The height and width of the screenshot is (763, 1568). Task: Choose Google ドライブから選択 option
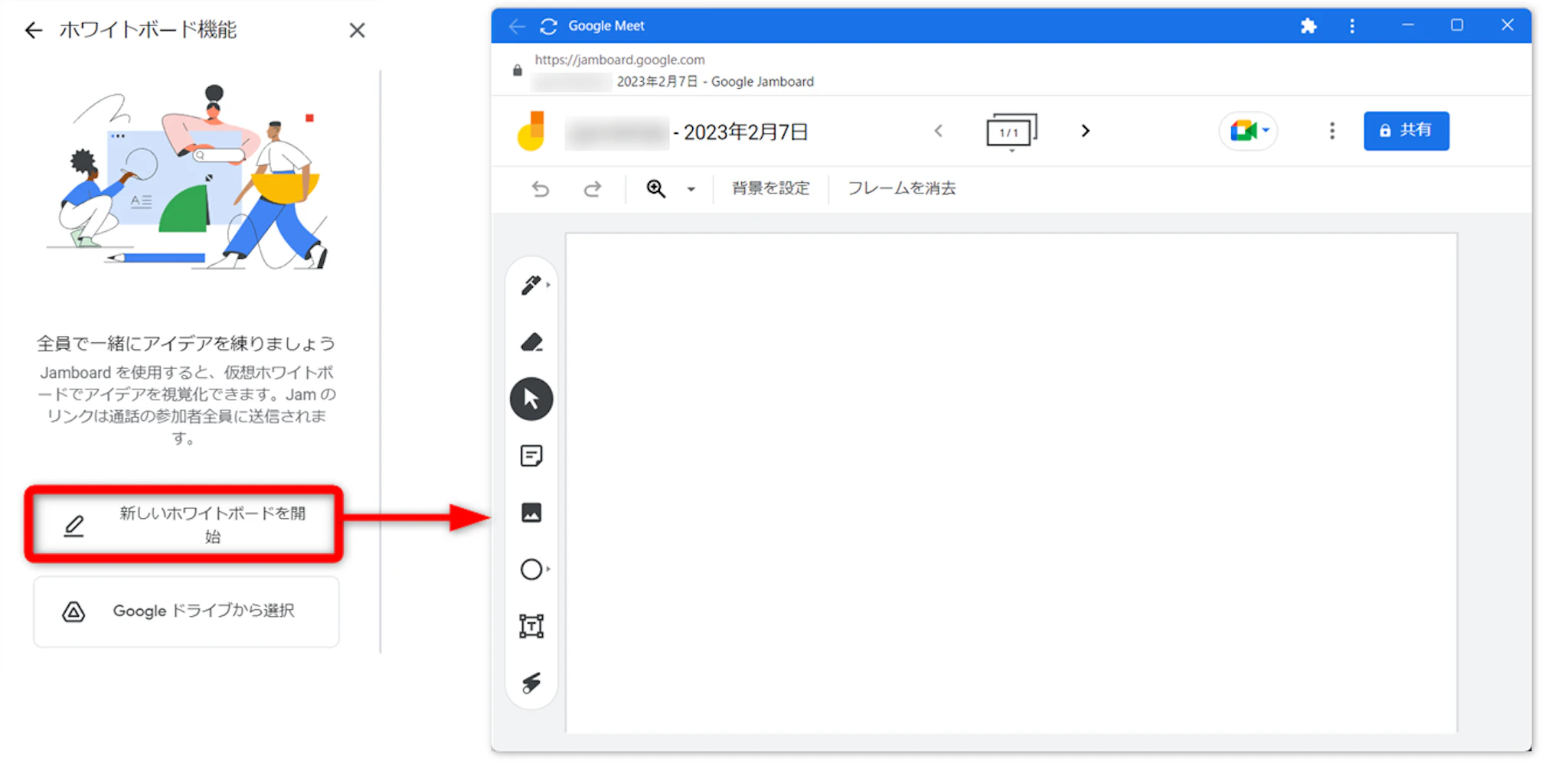pos(186,611)
